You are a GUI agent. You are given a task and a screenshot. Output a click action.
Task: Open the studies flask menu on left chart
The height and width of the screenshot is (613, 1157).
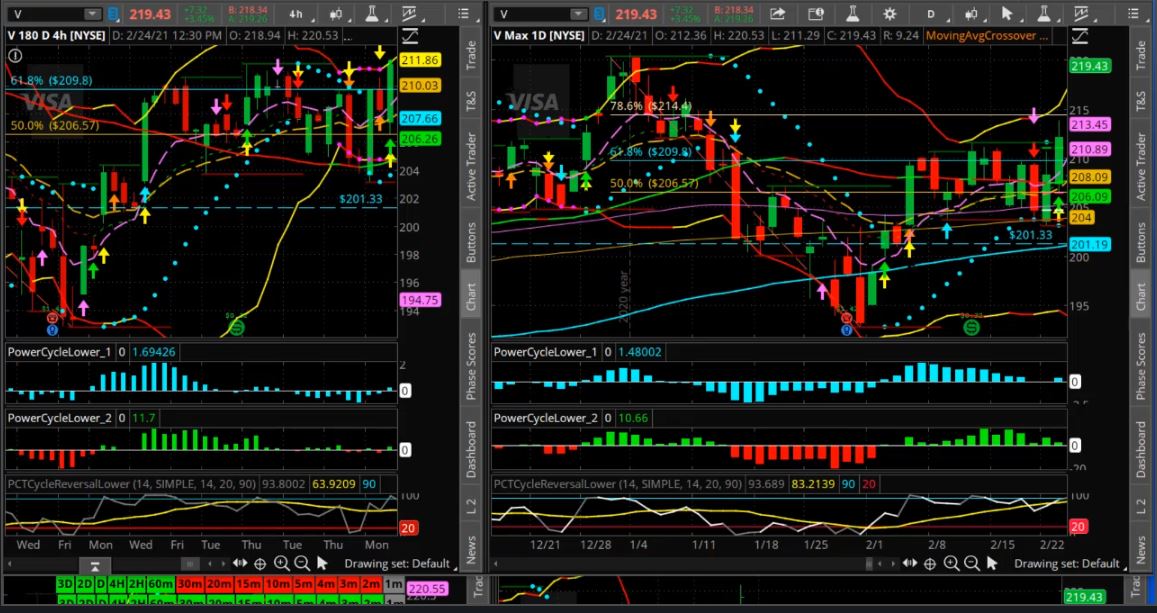click(373, 13)
